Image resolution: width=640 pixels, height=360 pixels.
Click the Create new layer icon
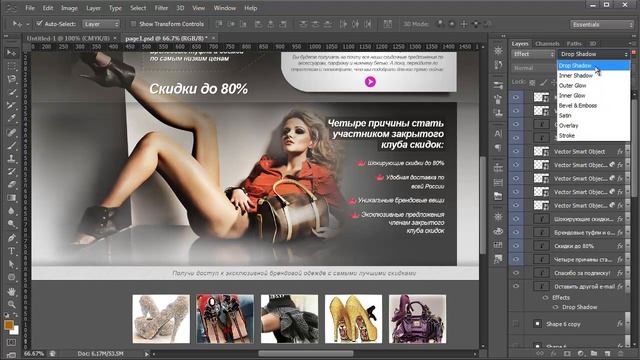click(607, 353)
